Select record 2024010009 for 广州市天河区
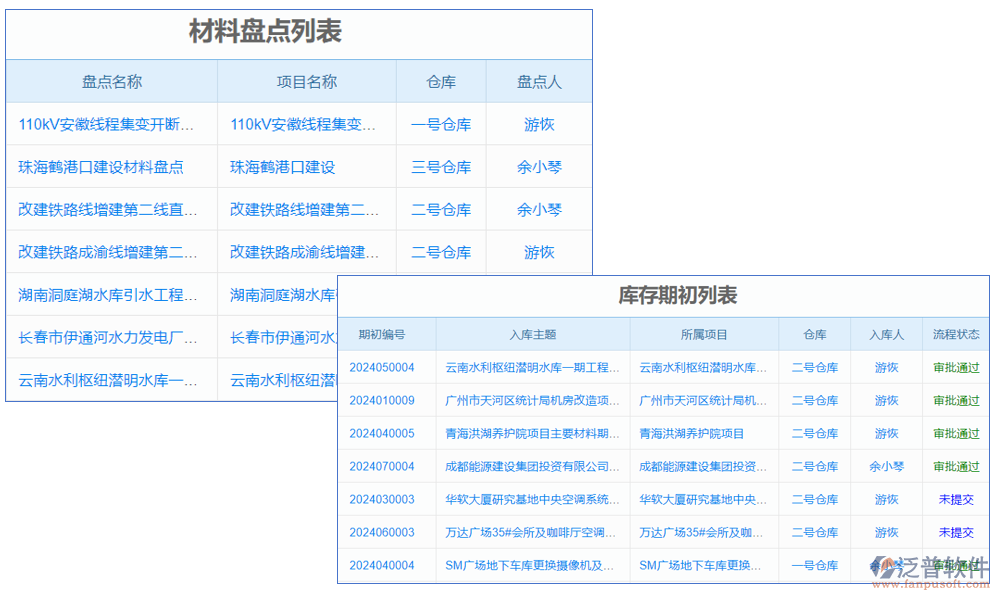Screen dimensions: 1000x600 (x=387, y=400)
